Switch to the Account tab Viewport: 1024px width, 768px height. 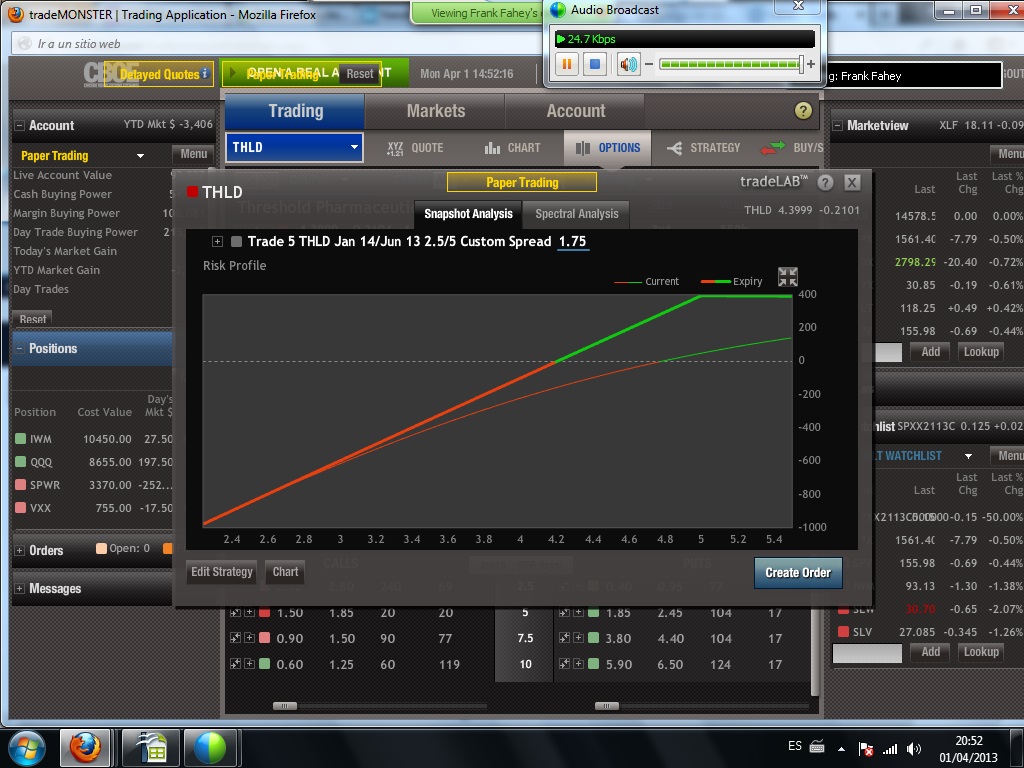[x=575, y=111]
